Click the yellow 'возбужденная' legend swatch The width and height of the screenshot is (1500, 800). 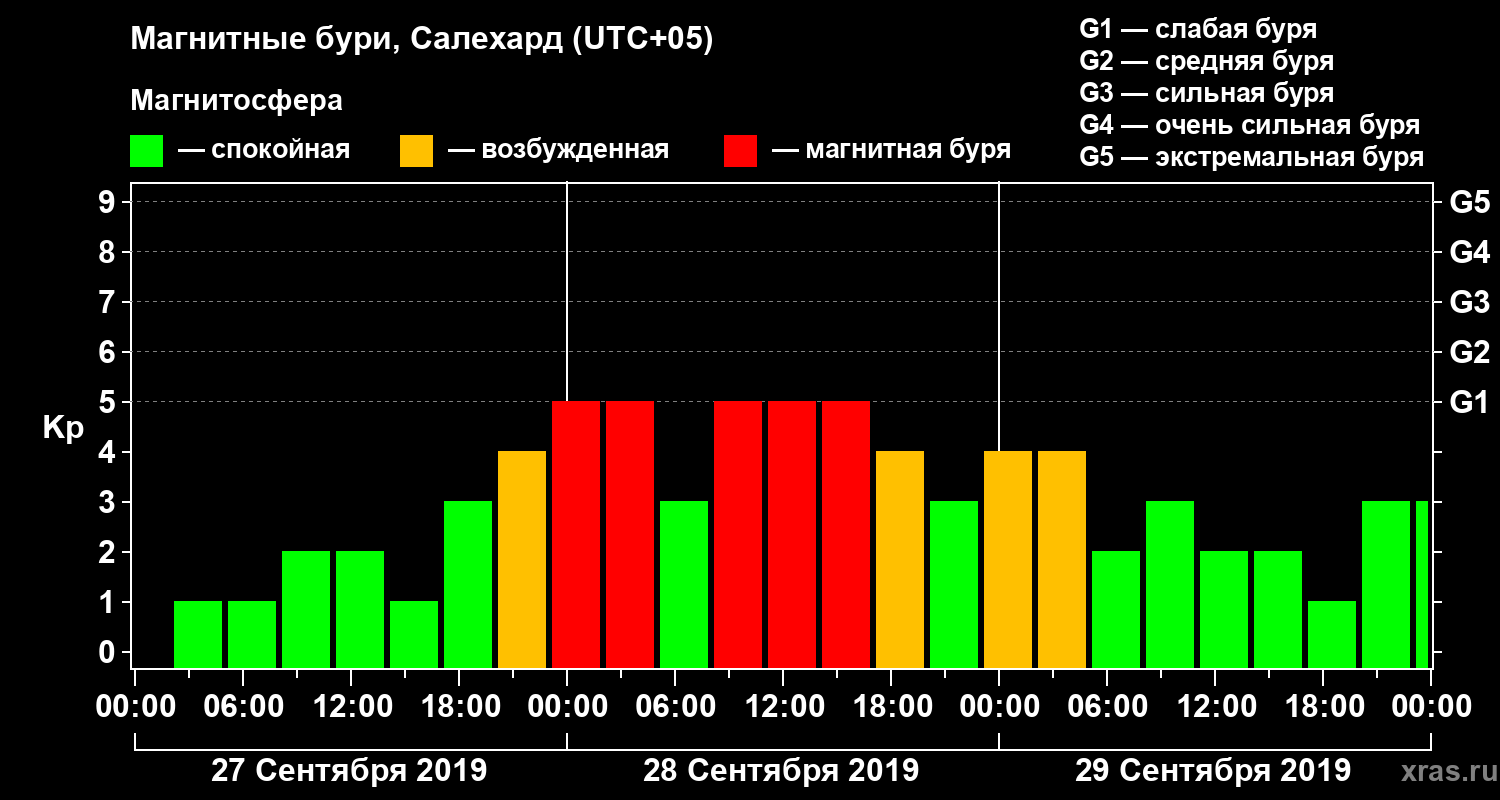[417, 151]
